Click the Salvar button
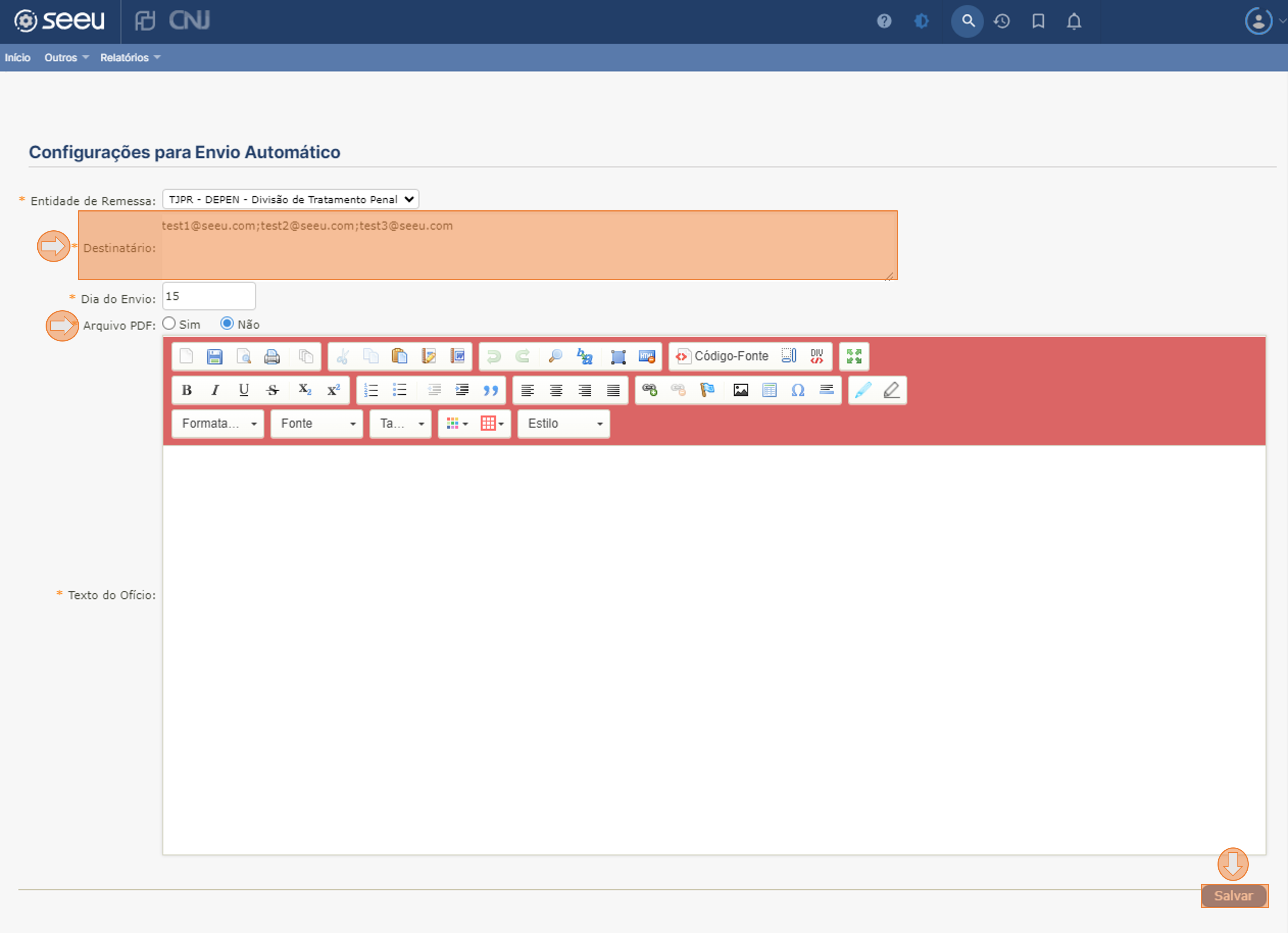The width and height of the screenshot is (1288, 933). point(1234,896)
